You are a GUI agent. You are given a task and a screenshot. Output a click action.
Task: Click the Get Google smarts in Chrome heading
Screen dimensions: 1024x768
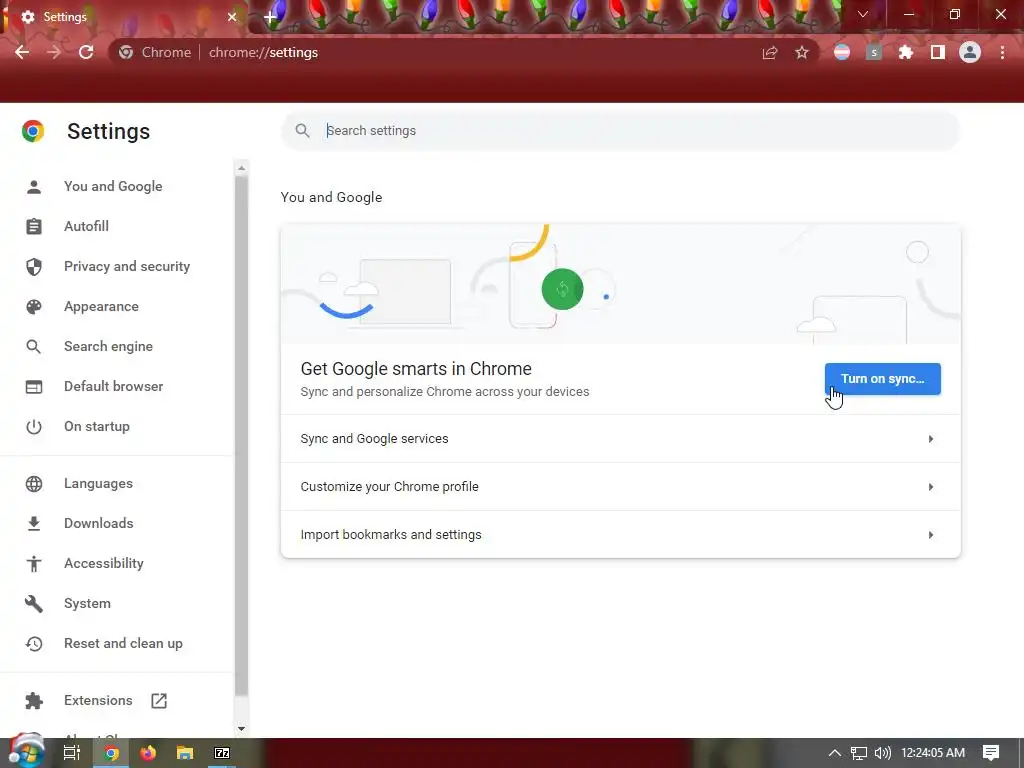pos(416,368)
